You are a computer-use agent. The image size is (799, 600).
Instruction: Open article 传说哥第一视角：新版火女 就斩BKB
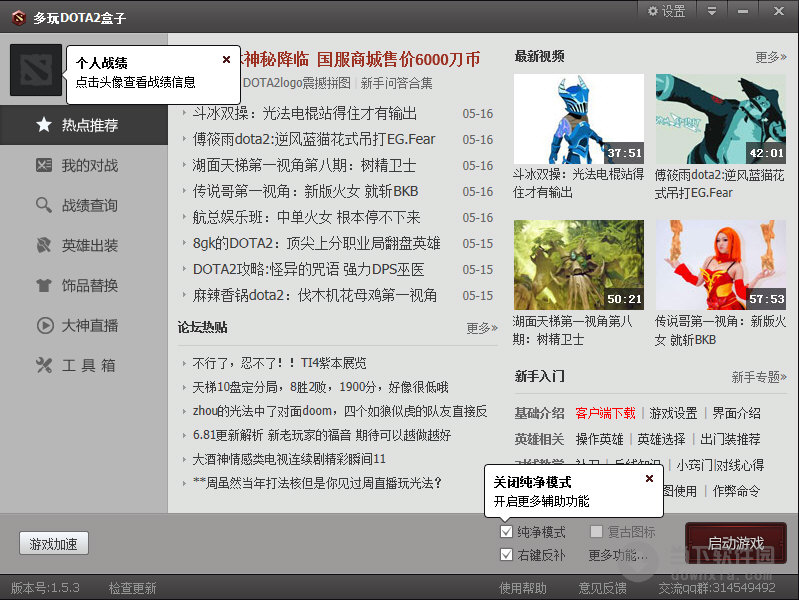[305, 191]
